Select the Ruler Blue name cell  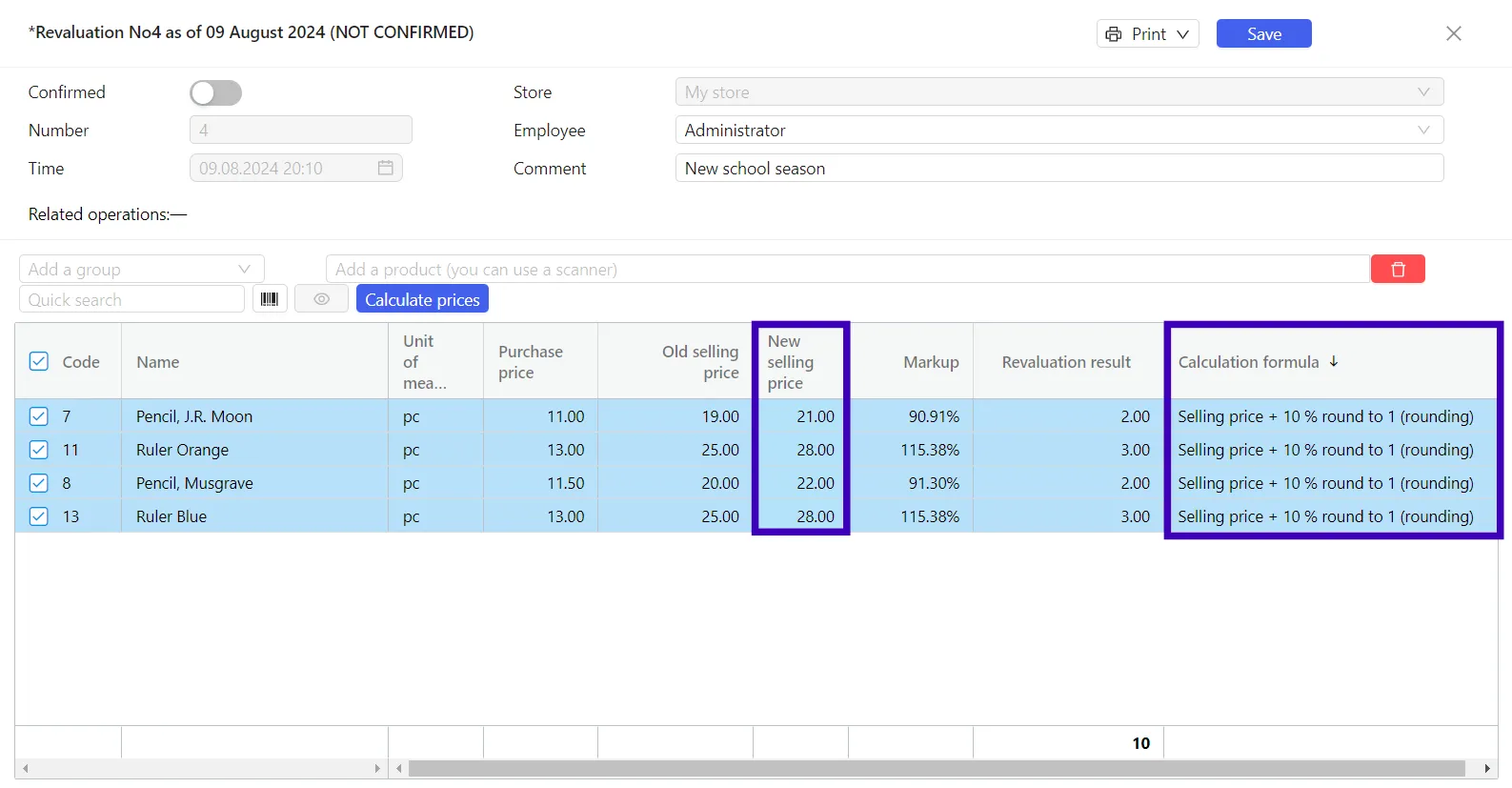pyautogui.click(x=254, y=516)
